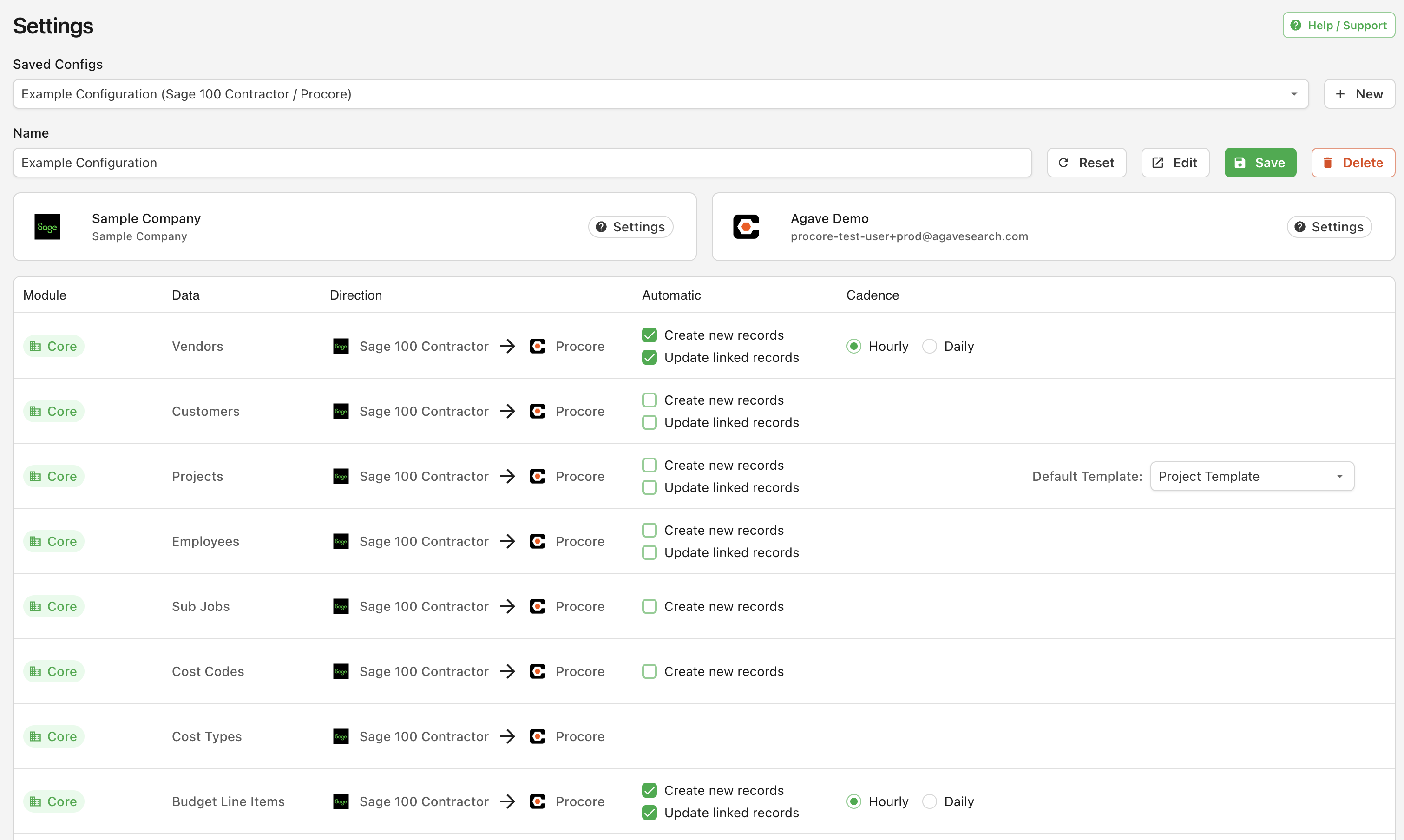Image resolution: width=1404 pixels, height=840 pixels.
Task: Click the Procore icon in Sub Jobs direction
Action: [537, 606]
